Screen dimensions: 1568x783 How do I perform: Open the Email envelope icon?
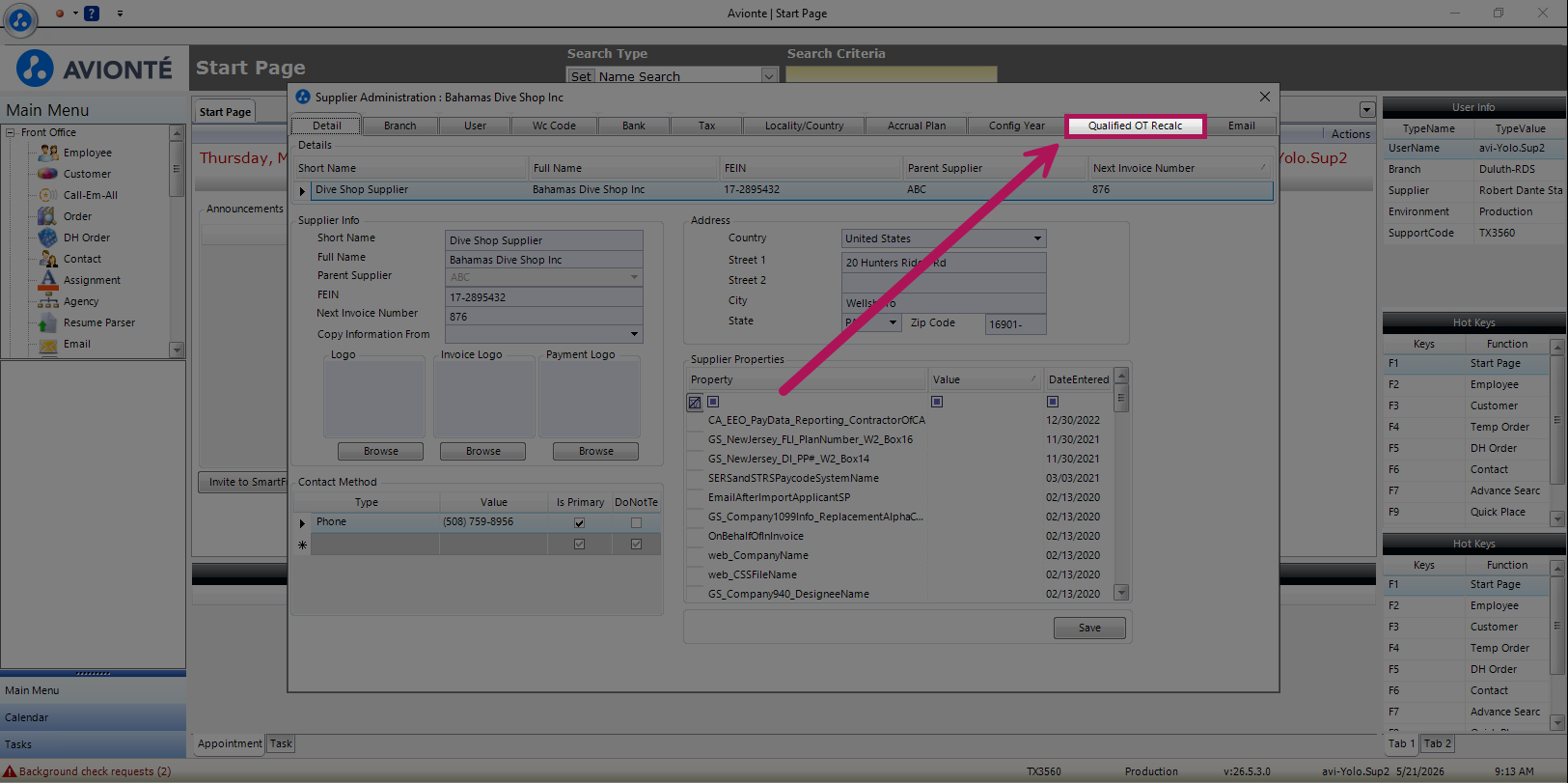click(48, 344)
